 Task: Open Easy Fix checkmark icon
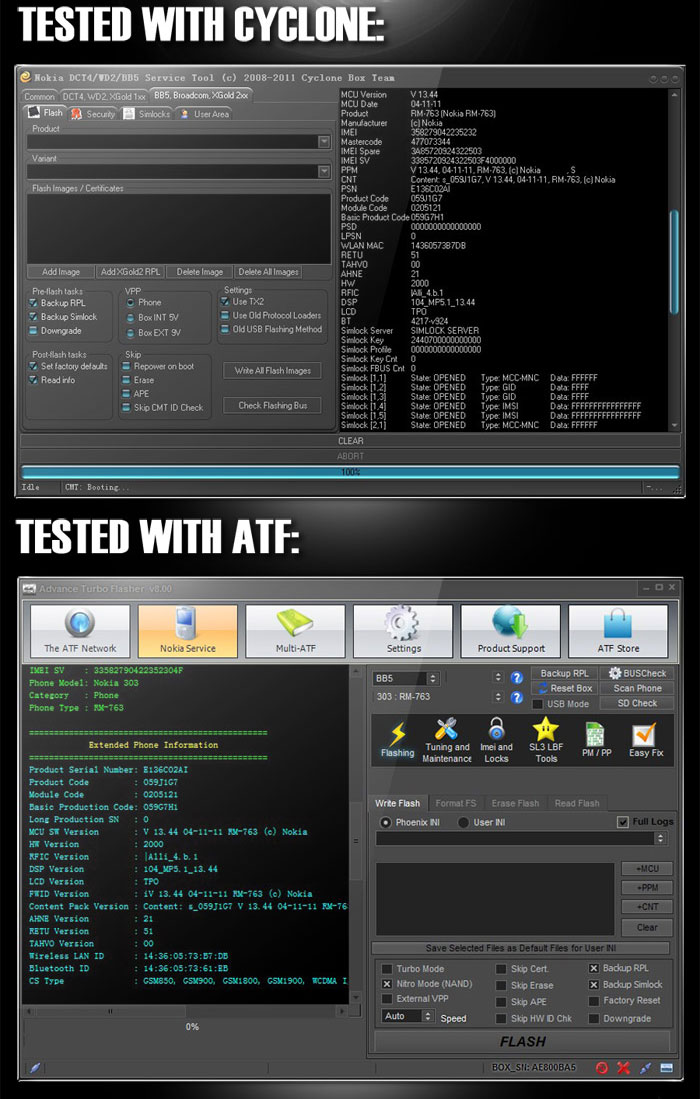[x=644, y=735]
